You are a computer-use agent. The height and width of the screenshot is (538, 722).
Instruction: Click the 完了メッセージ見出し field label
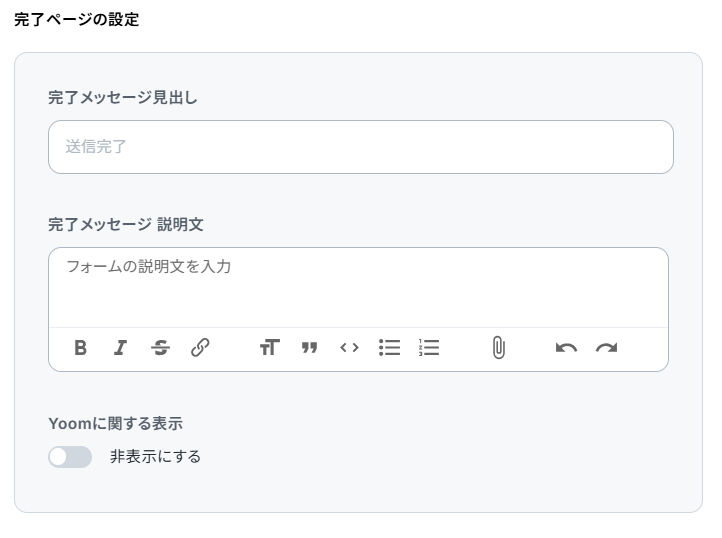pos(123,98)
